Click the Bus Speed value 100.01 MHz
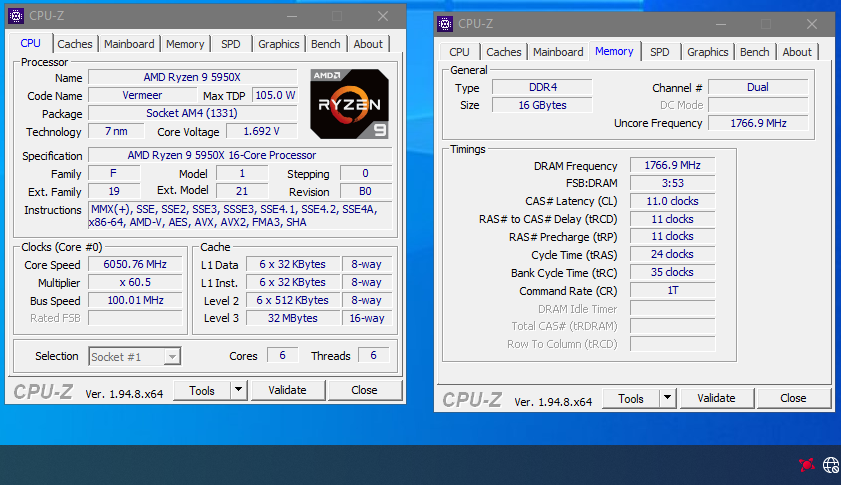 coord(135,300)
